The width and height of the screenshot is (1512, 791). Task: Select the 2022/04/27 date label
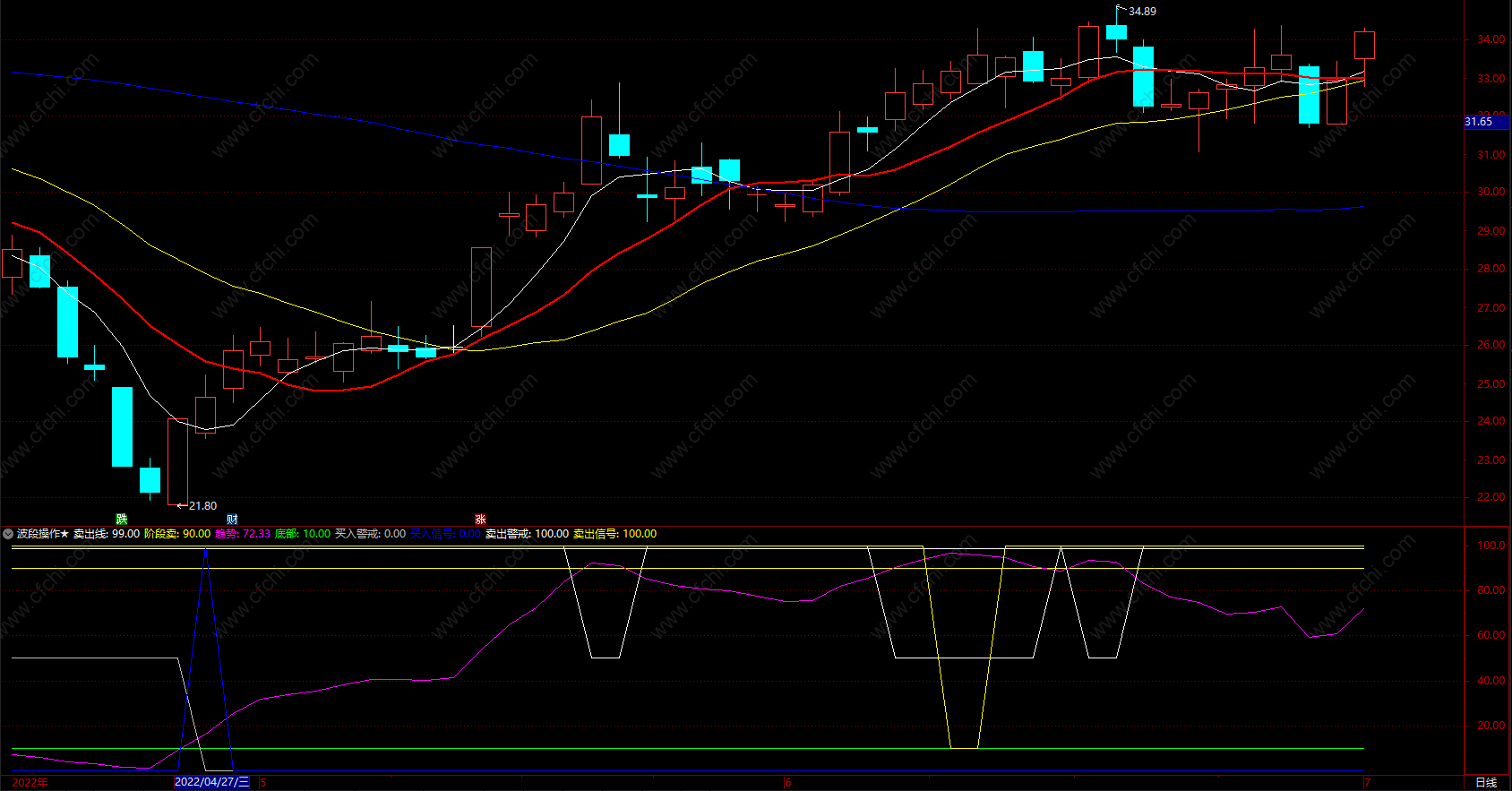[x=211, y=782]
